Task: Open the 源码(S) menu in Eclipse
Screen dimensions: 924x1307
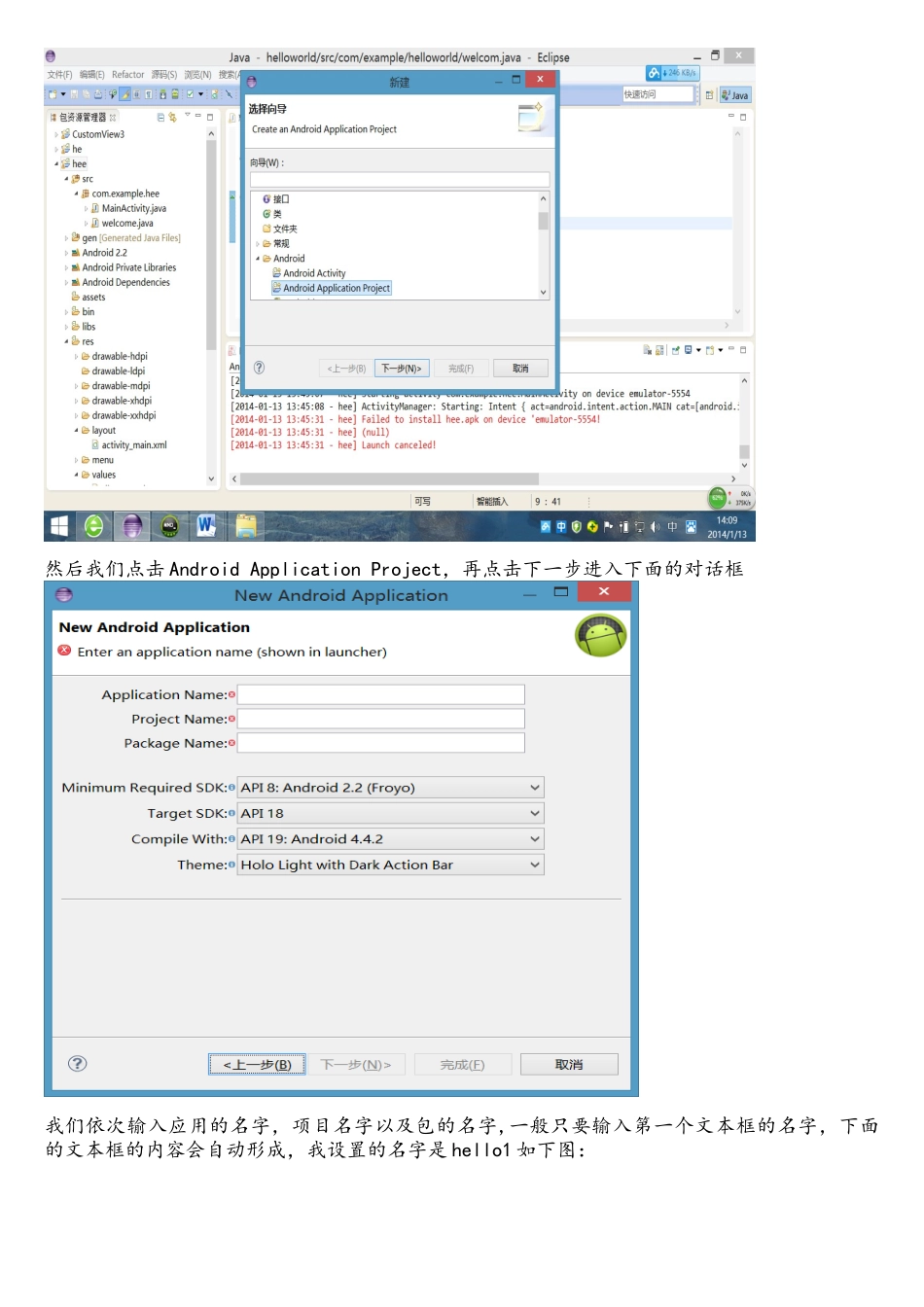Action: click(x=163, y=75)
